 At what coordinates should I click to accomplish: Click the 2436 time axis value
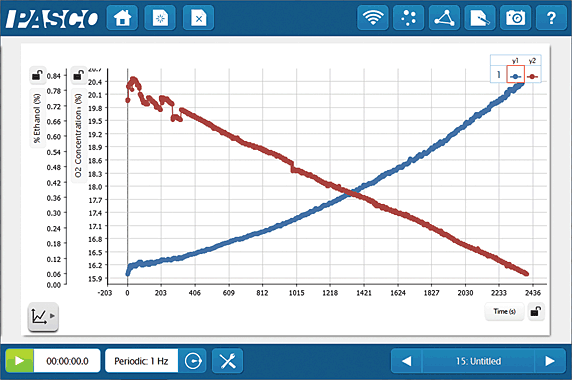[x=533, y=293]
